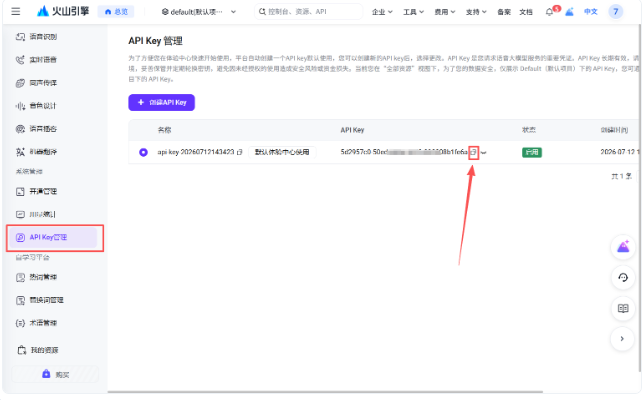
Task: Open 同声传译 in the sidebar
Action: point(36,83)
